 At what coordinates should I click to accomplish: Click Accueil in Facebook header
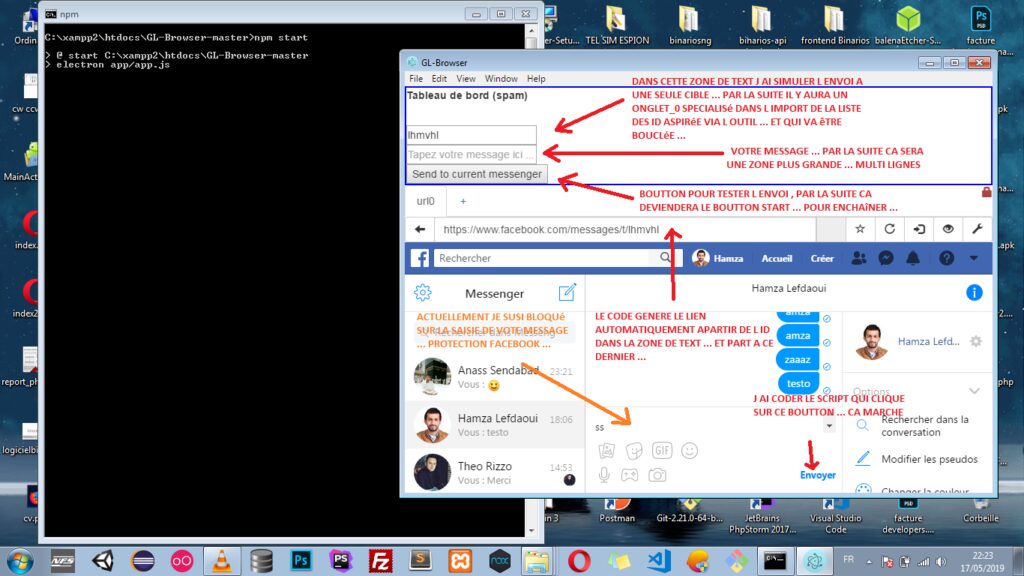click(x=776, y=258)
